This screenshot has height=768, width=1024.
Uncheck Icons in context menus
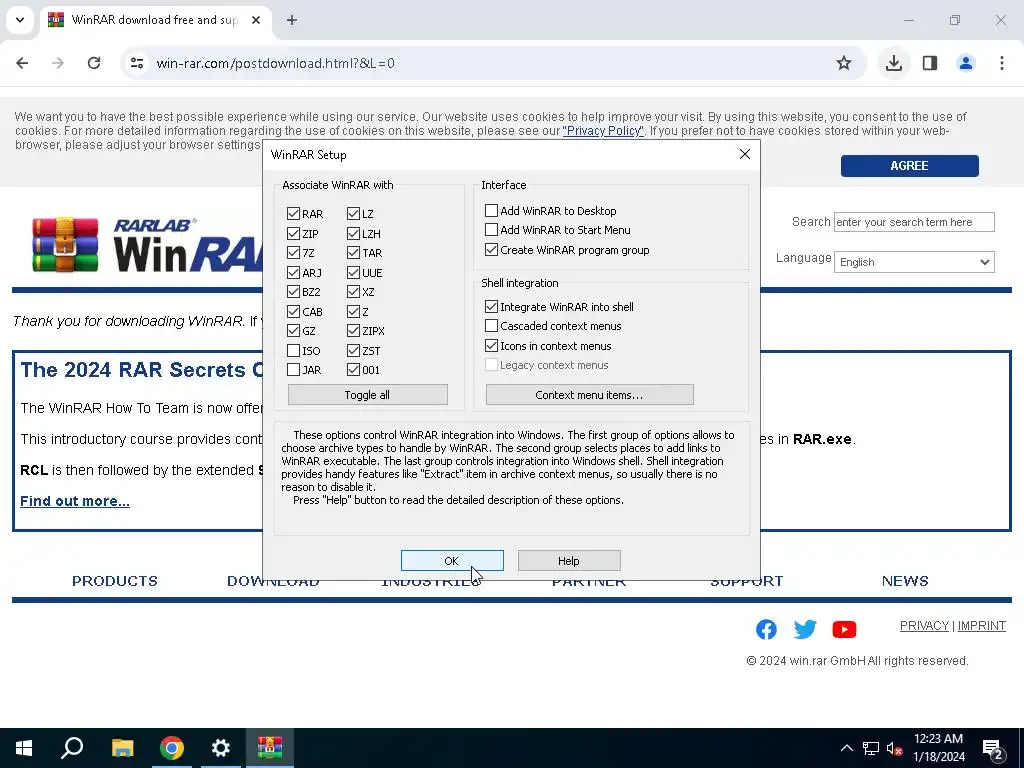(491, 345)
